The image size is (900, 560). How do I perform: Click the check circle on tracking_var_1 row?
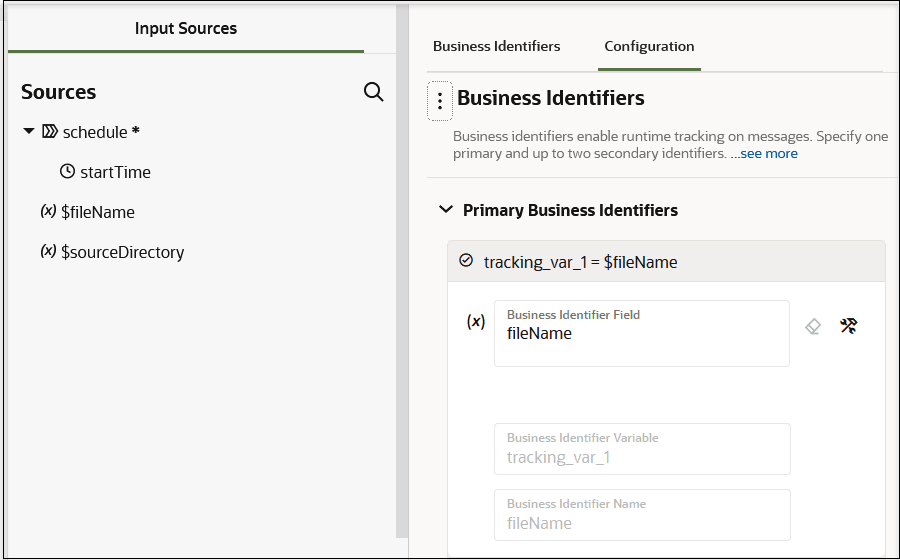[465, 261]
